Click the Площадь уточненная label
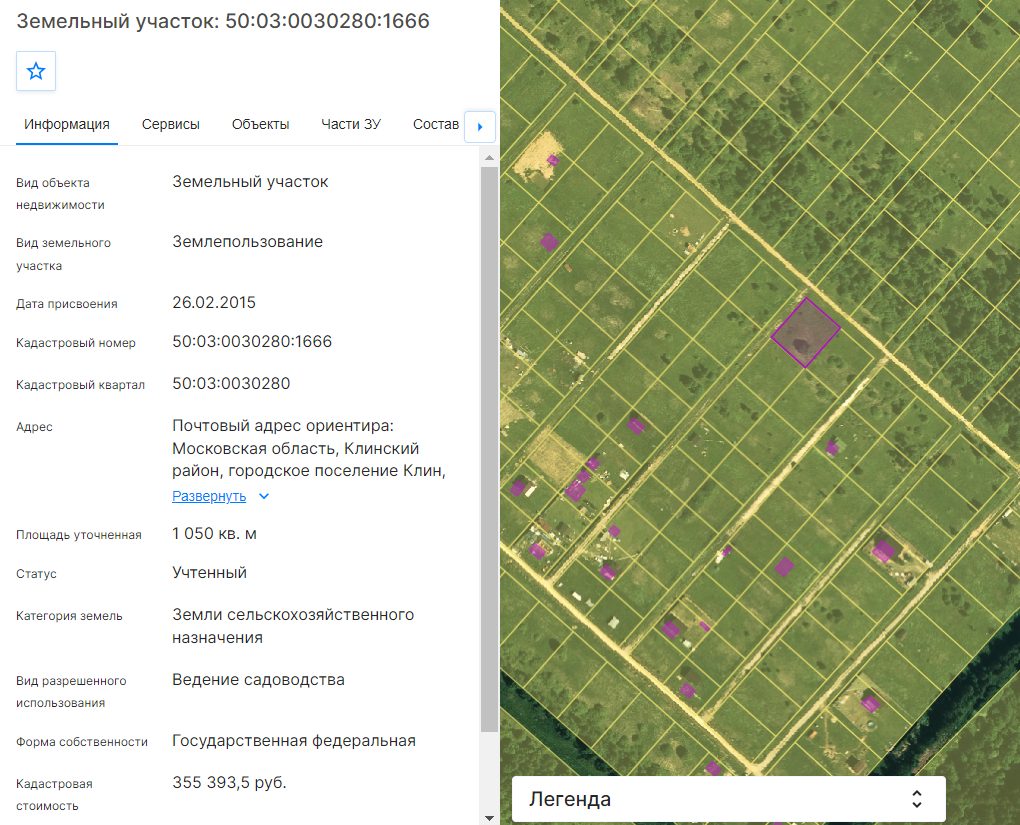The image size is (1020, 825). [79, 535]
